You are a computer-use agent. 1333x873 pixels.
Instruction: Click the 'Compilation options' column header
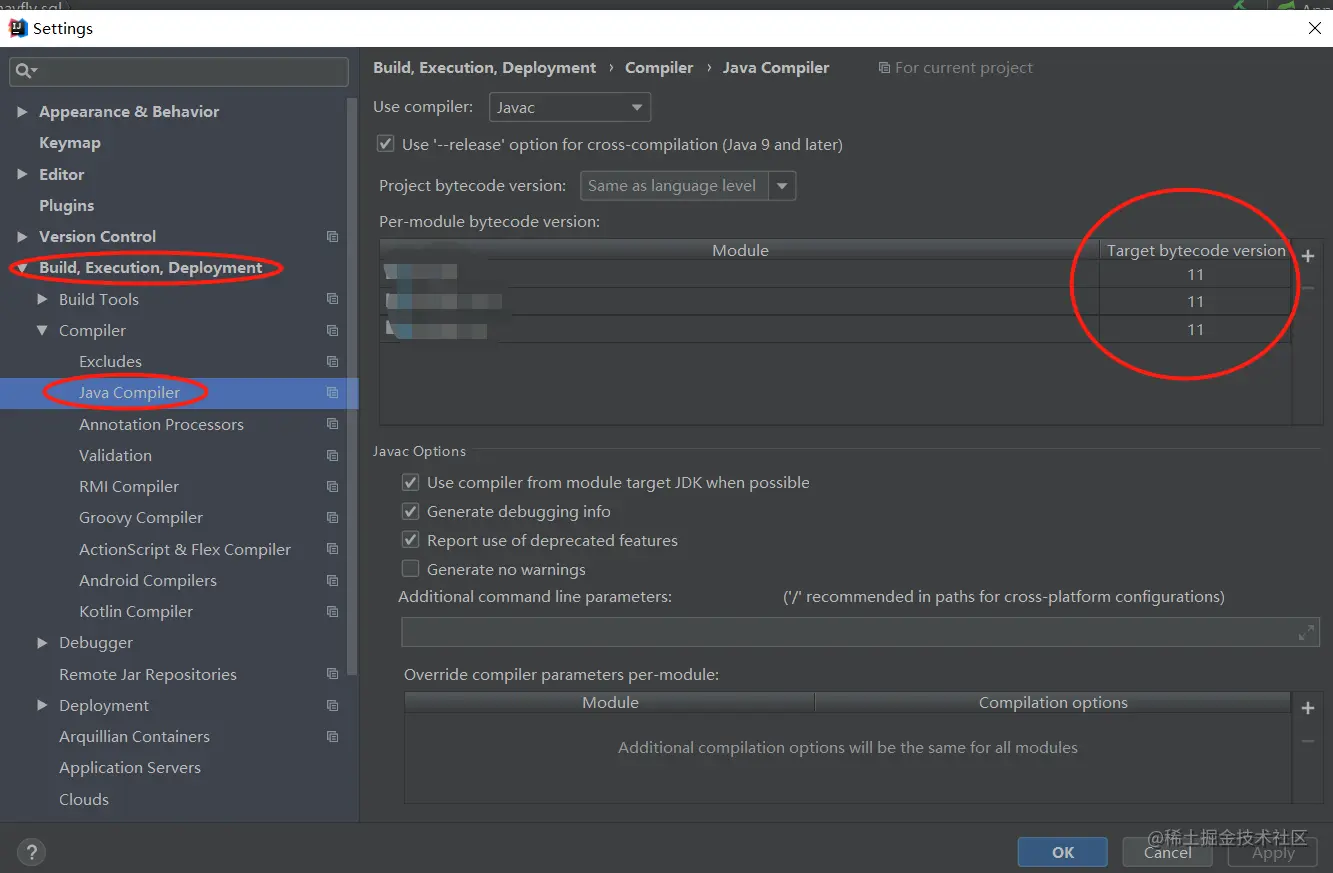coord(1053,703)
